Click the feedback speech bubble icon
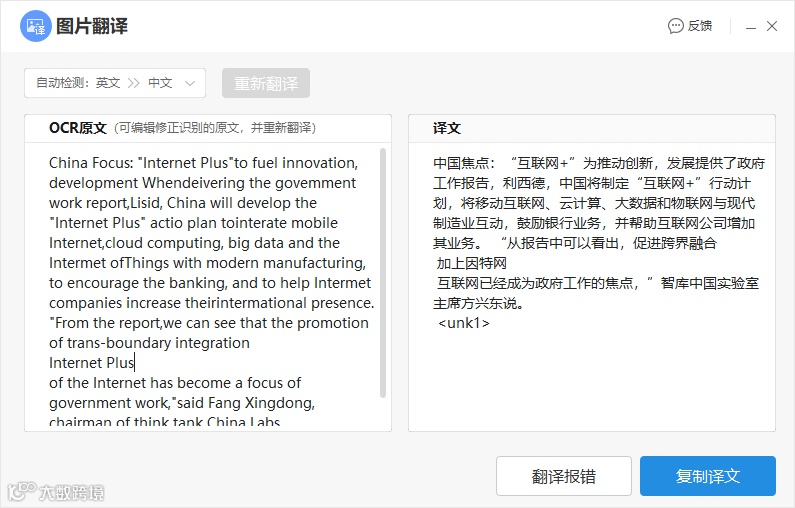The image size is (795, 508). pos(675,26)
